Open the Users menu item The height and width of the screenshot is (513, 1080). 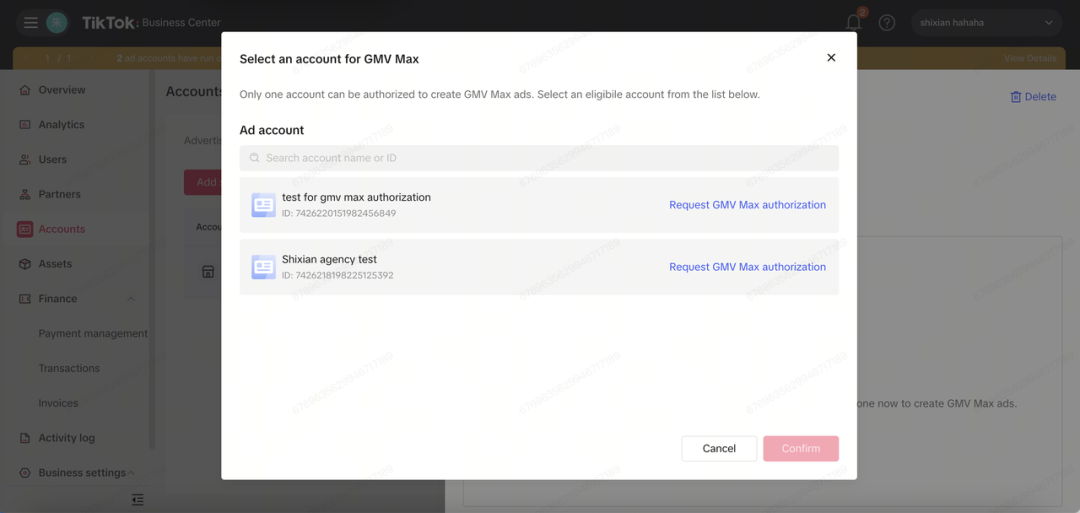click(x=52, y=160)
